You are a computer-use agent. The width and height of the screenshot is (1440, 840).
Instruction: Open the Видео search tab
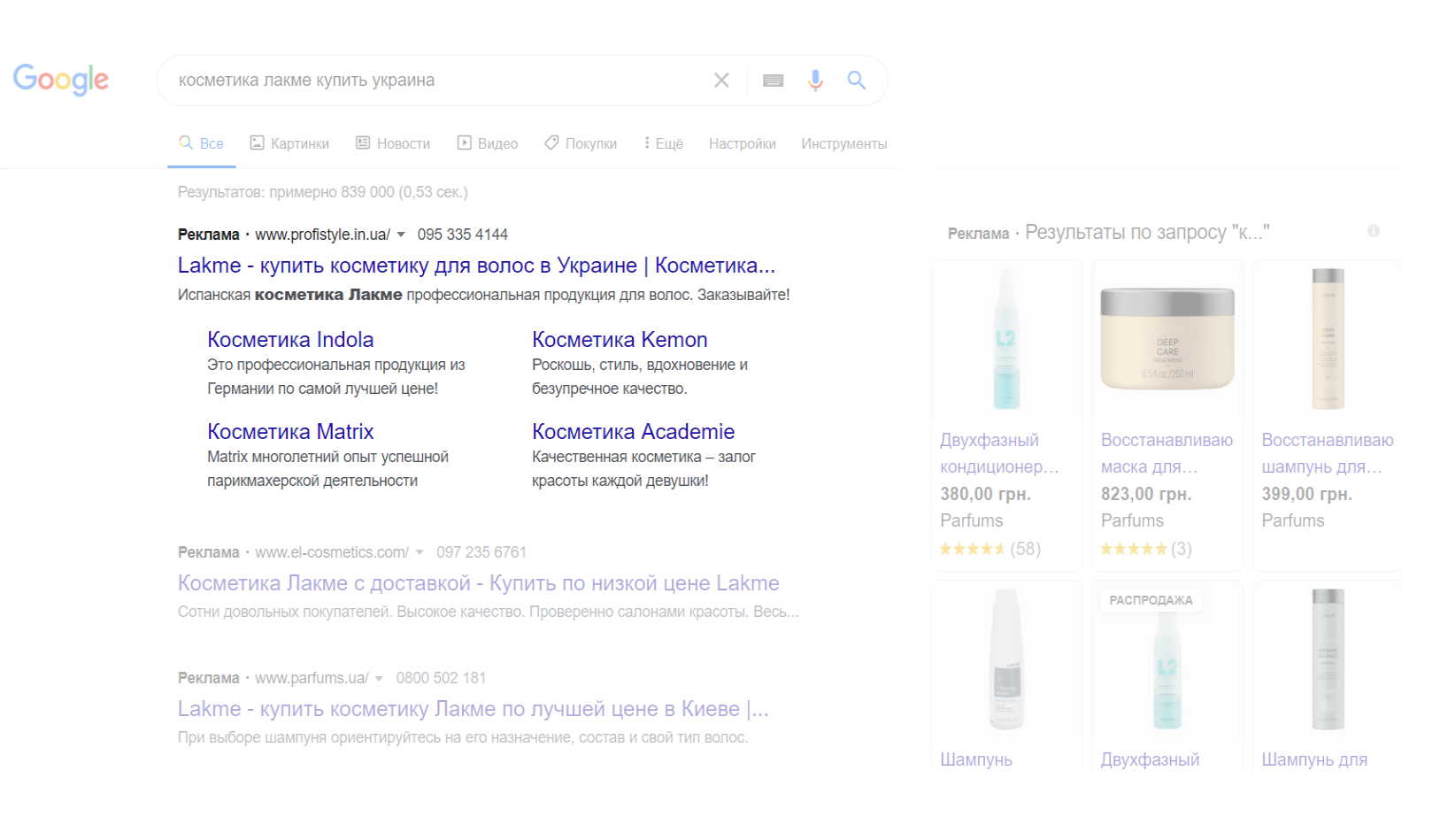tap(488, 143)
